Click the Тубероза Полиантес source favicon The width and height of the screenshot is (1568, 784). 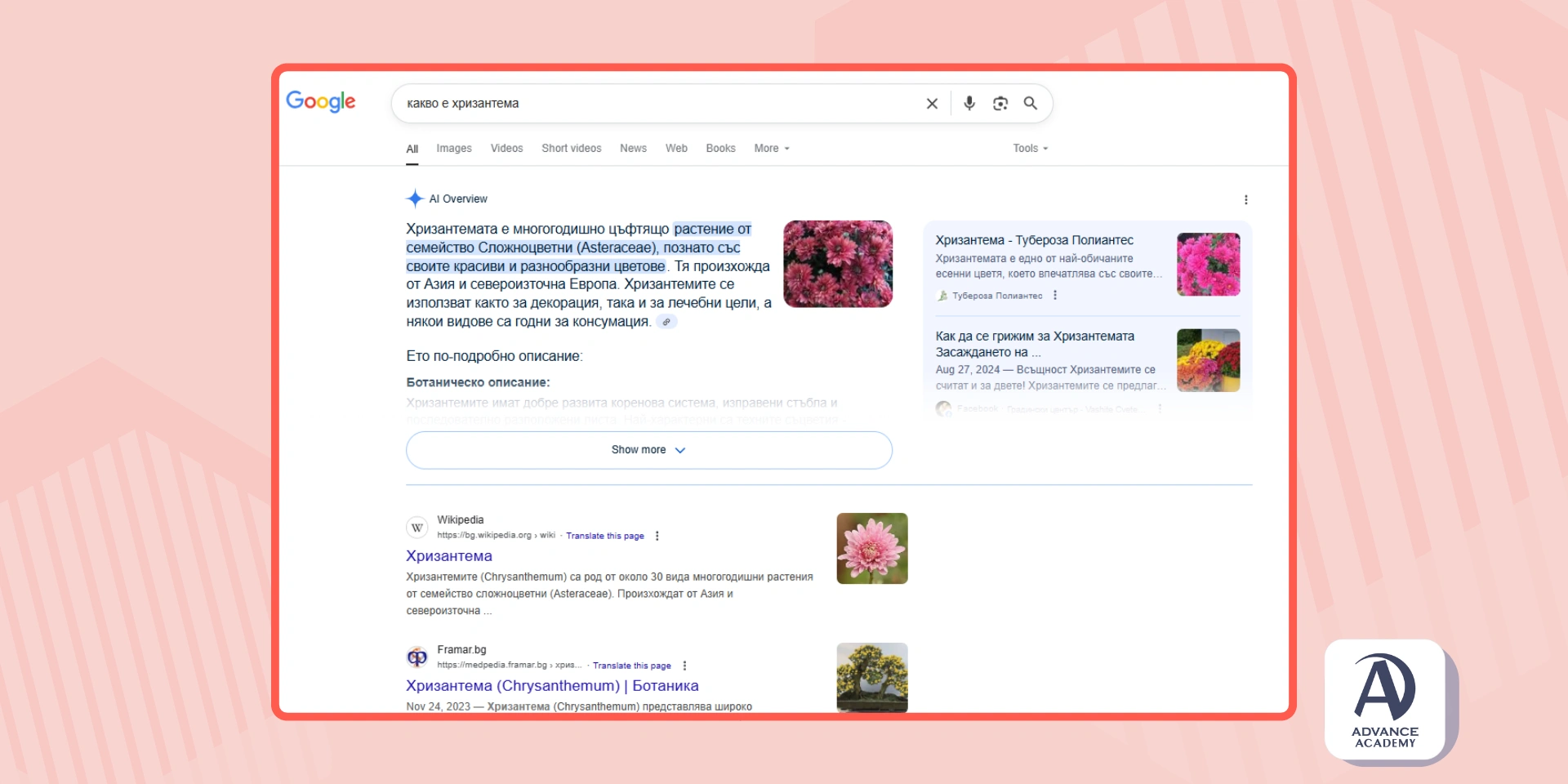coord(942,296)
